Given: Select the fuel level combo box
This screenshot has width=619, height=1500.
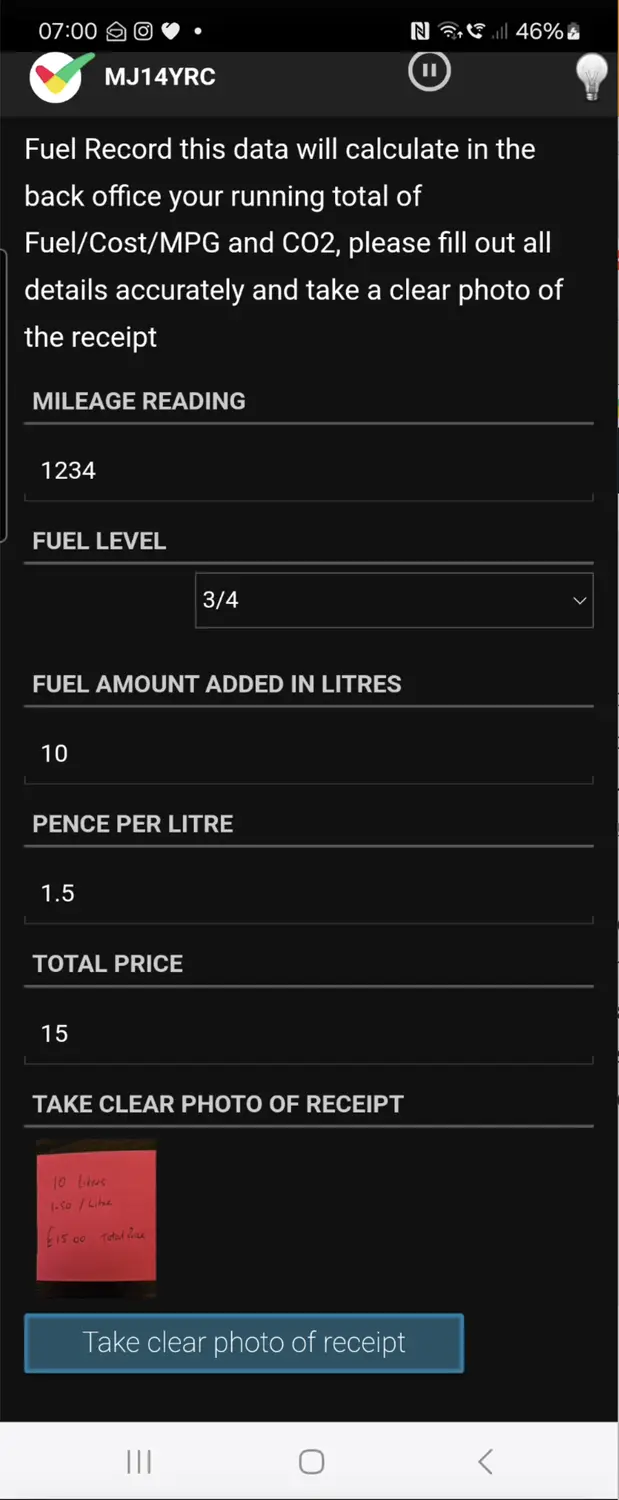Looking at the screenshot, I should click(394, 600).
